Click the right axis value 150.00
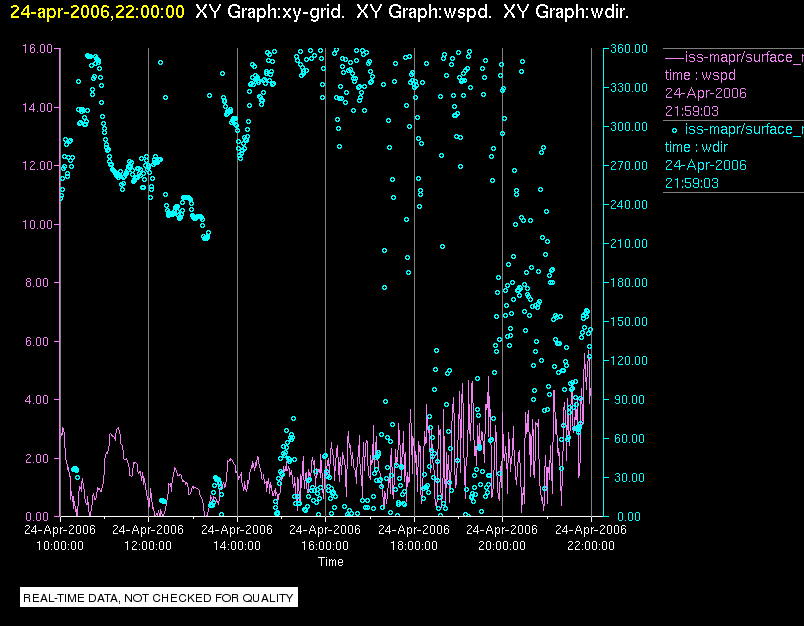The image size is (804, 626). pos(629,322)
